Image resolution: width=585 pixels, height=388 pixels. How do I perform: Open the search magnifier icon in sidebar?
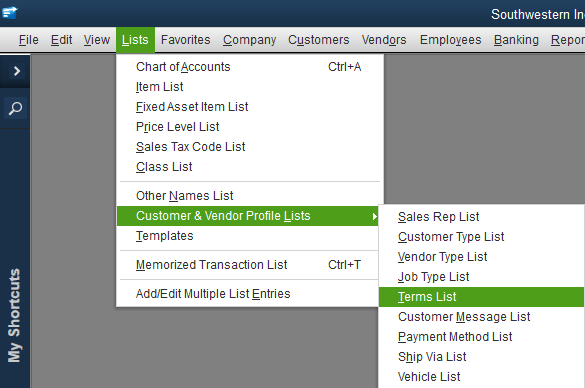point(15,108)
